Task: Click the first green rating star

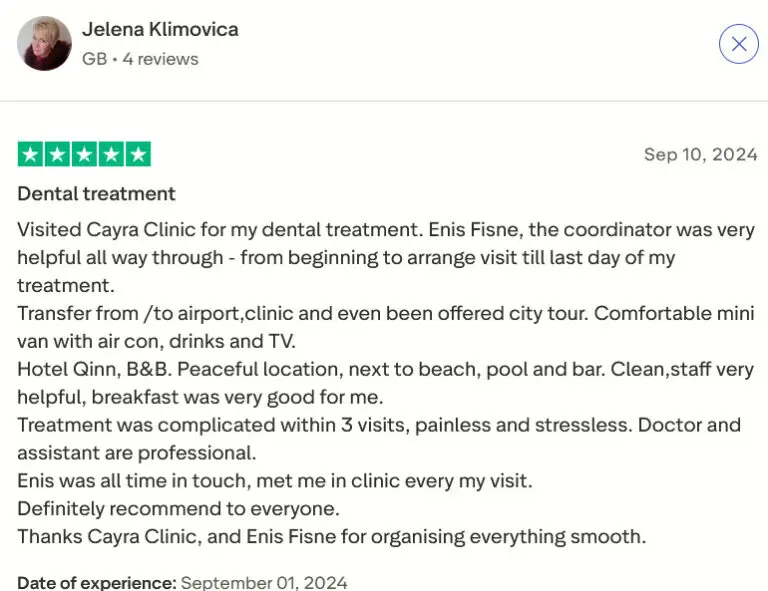Action: pyautogui.click(x=31, y=154)
